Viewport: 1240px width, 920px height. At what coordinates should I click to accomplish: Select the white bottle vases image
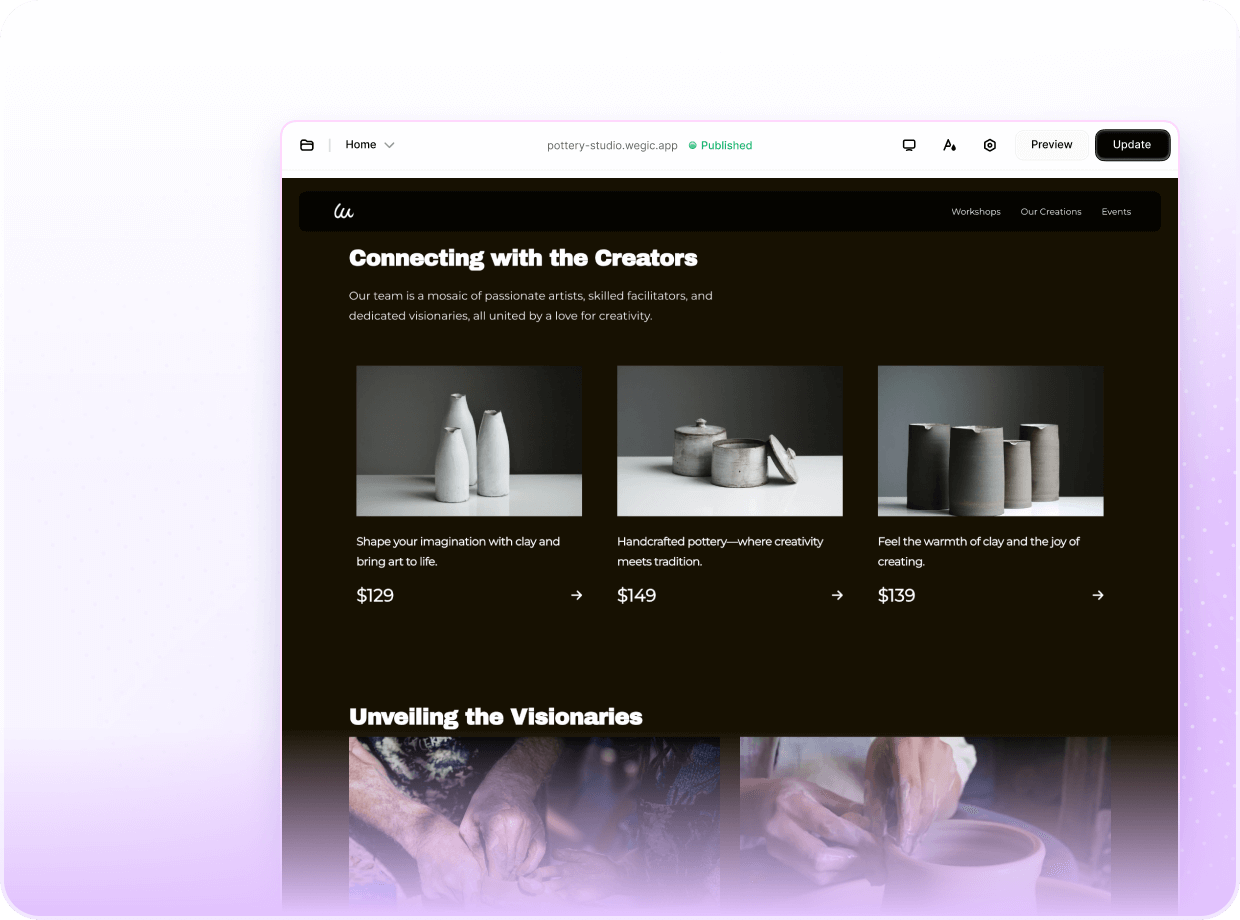pos(469,440)
